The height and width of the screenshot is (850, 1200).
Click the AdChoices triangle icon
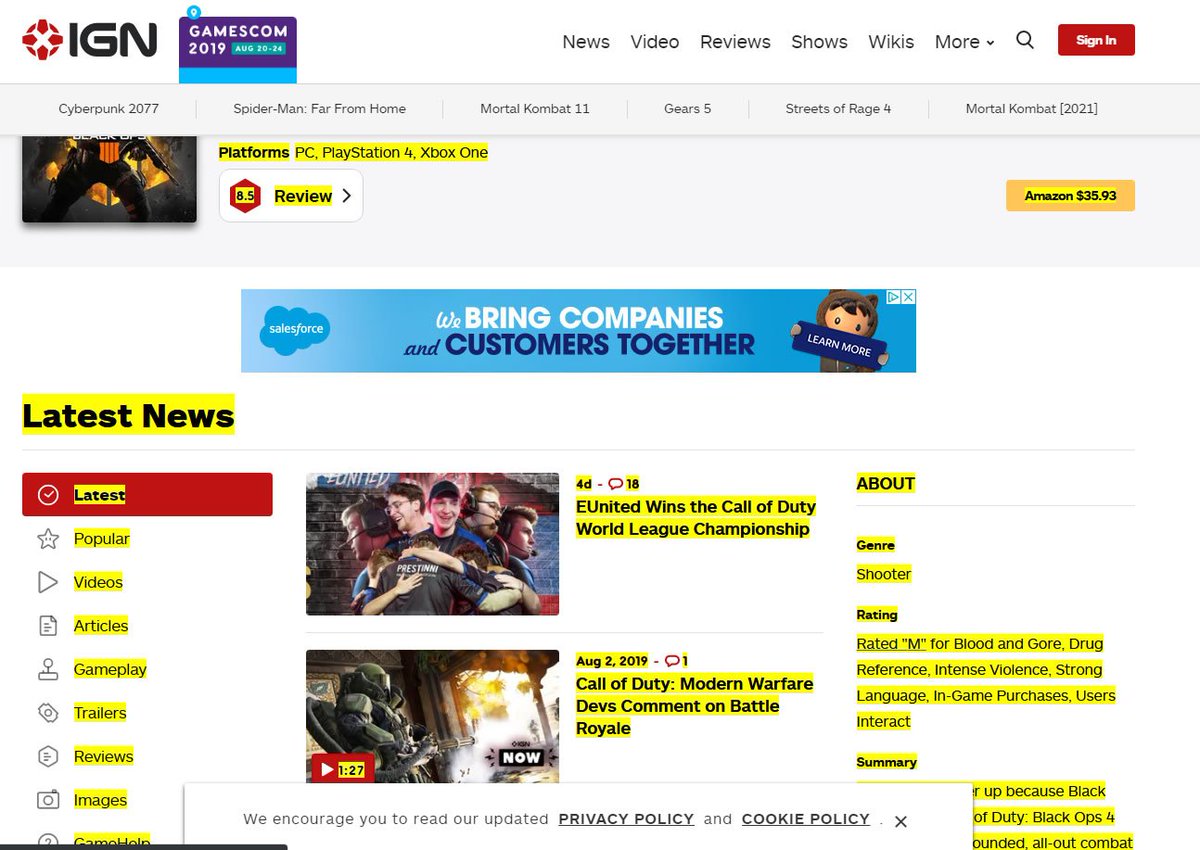(x=894, y=297)
